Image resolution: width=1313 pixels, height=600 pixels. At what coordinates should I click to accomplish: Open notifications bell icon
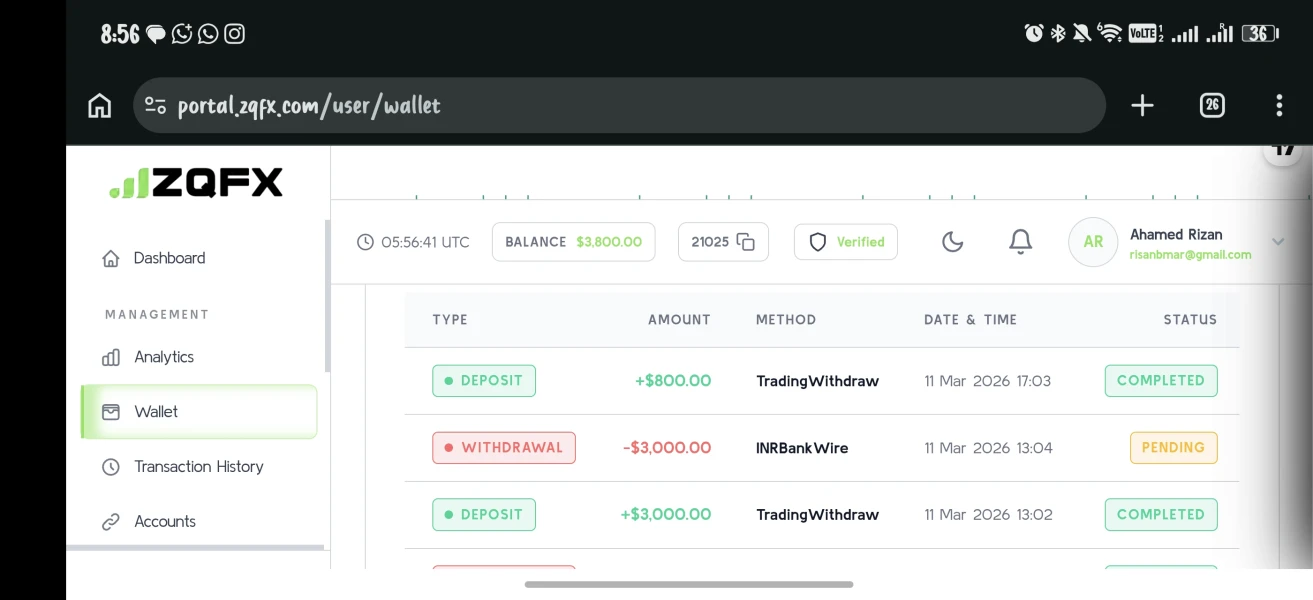(x=1020, y=242)
